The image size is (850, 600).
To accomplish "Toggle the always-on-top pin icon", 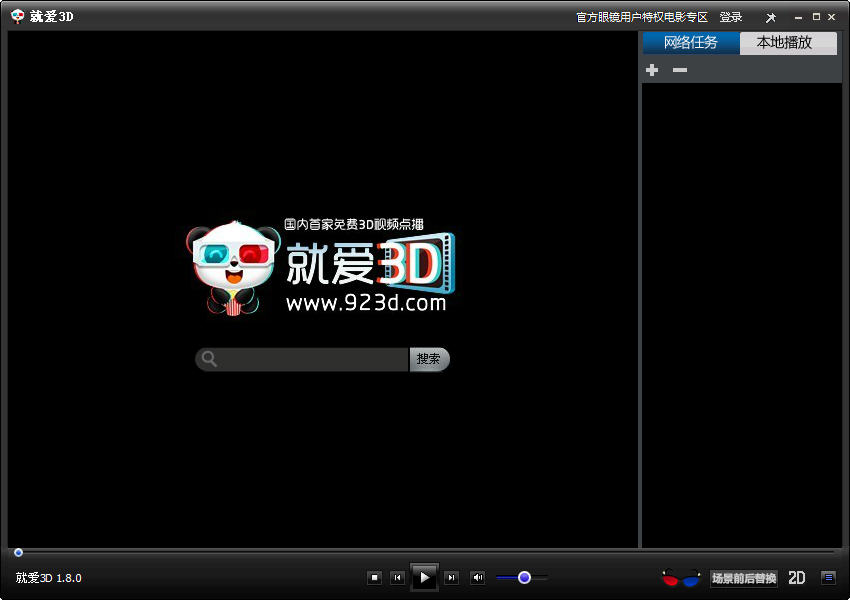I will click(x=771, y=16).
